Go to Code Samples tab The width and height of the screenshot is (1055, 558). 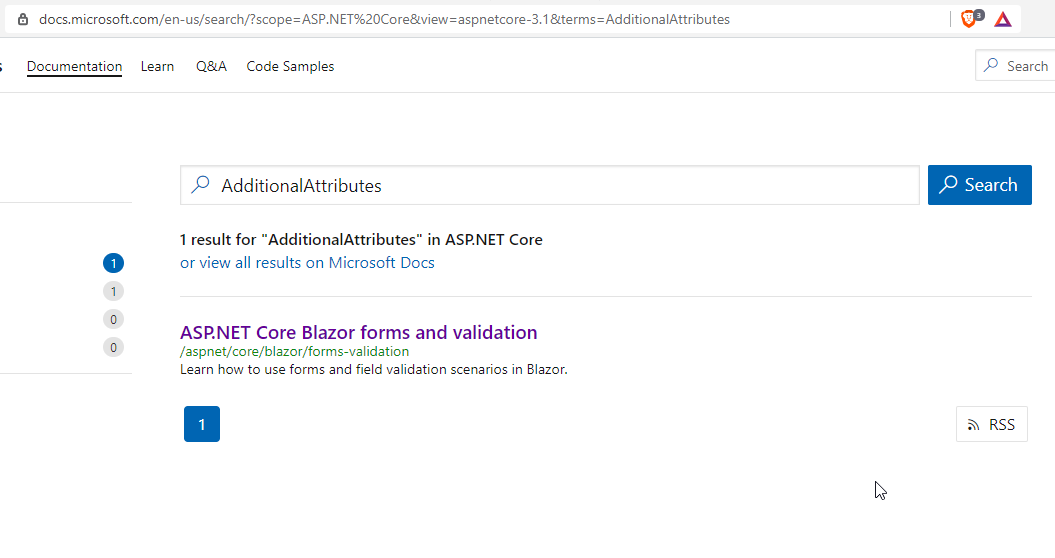click(x=290, y=66)
